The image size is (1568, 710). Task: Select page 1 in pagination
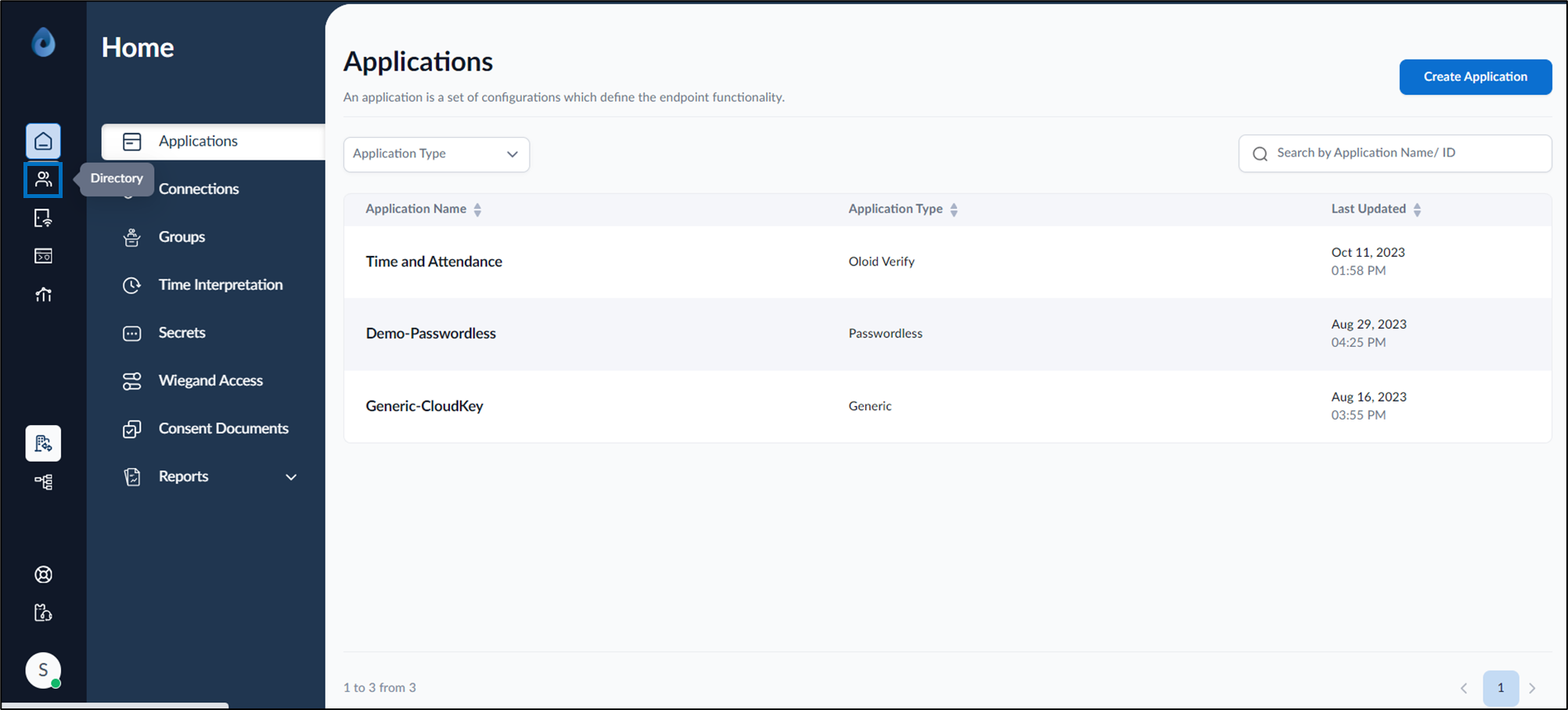(x=1500, y=688)
